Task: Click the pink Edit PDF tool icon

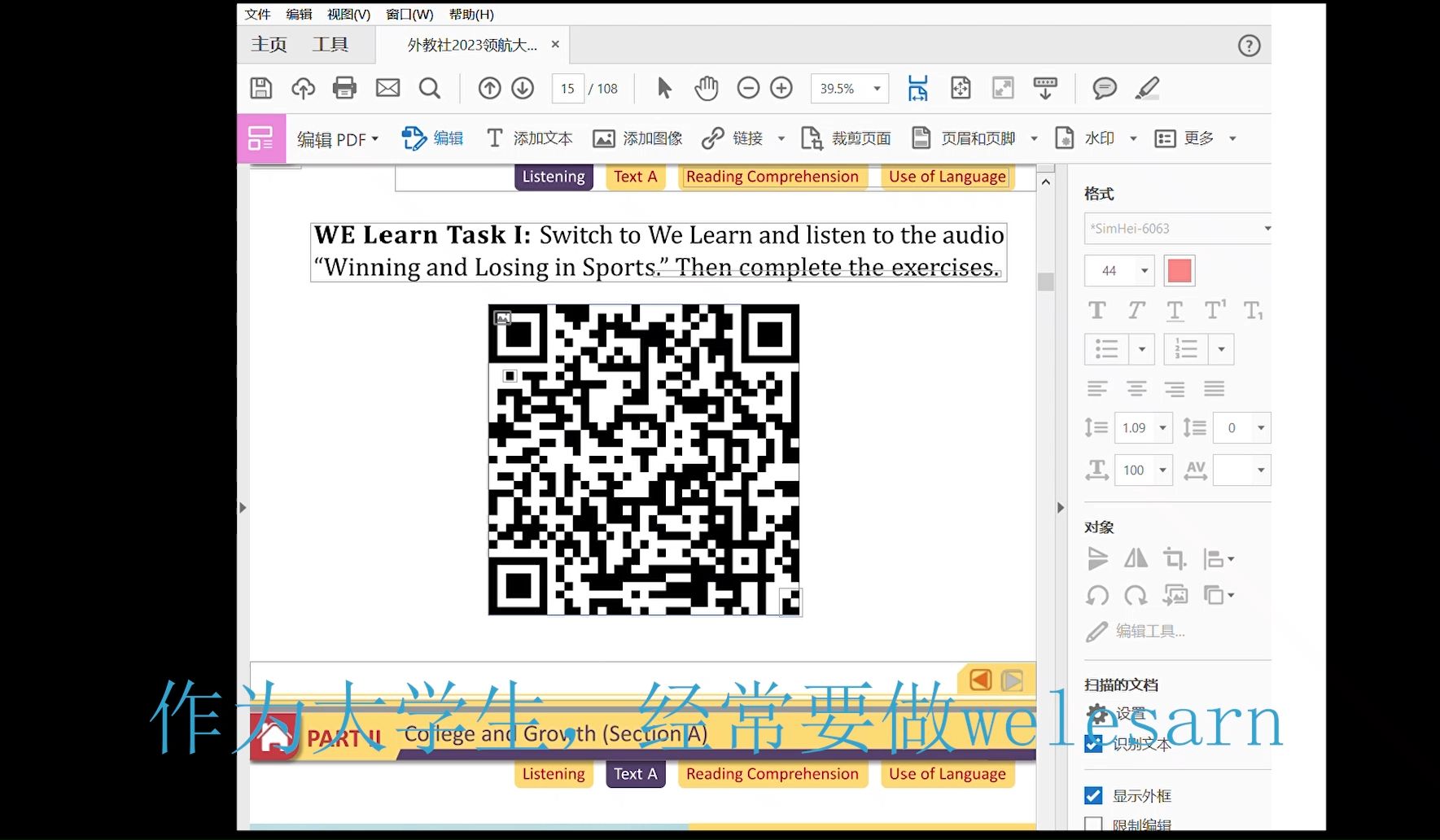Action: point(260,138)
